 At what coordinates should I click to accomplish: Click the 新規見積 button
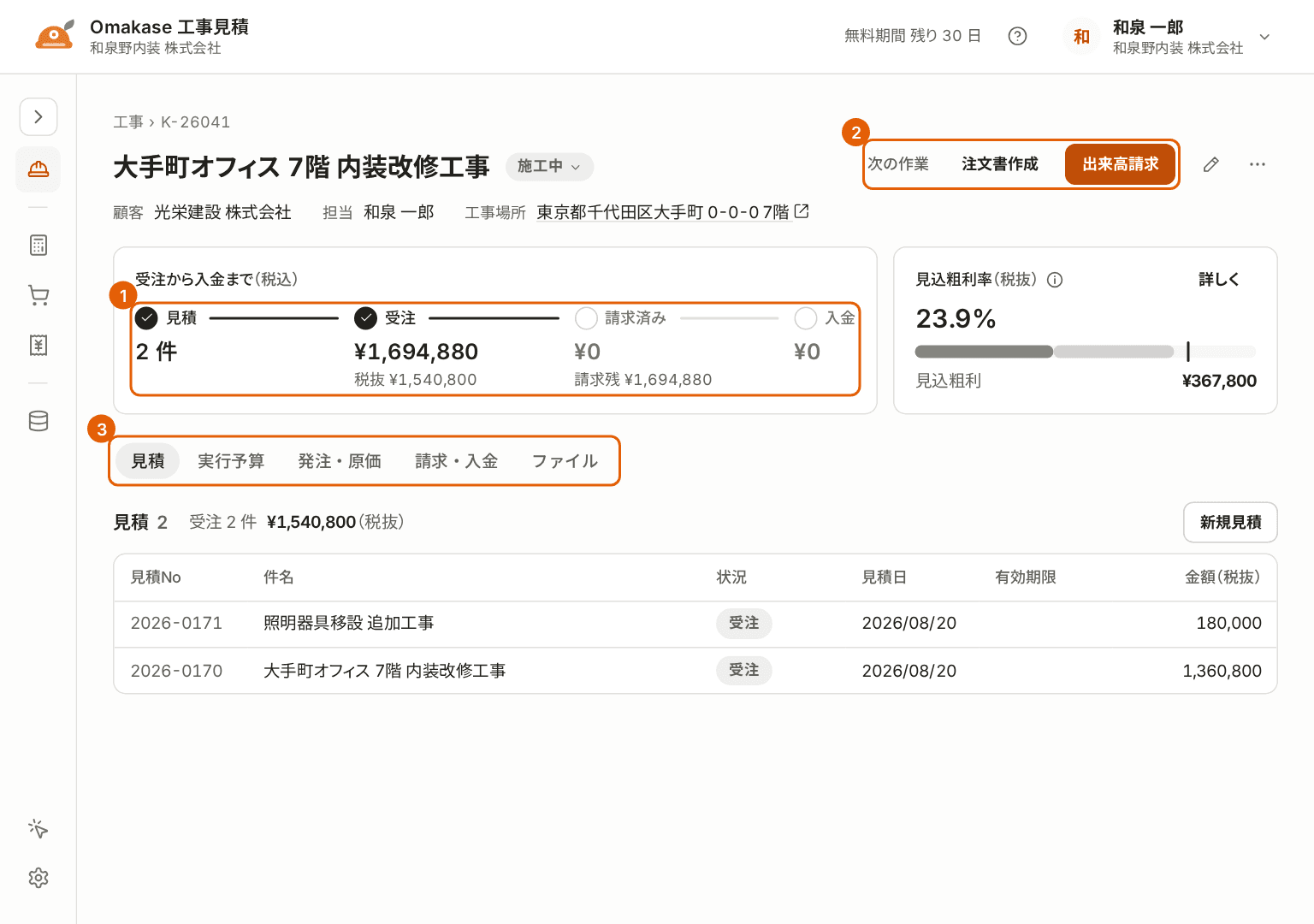coord(1230,522)
